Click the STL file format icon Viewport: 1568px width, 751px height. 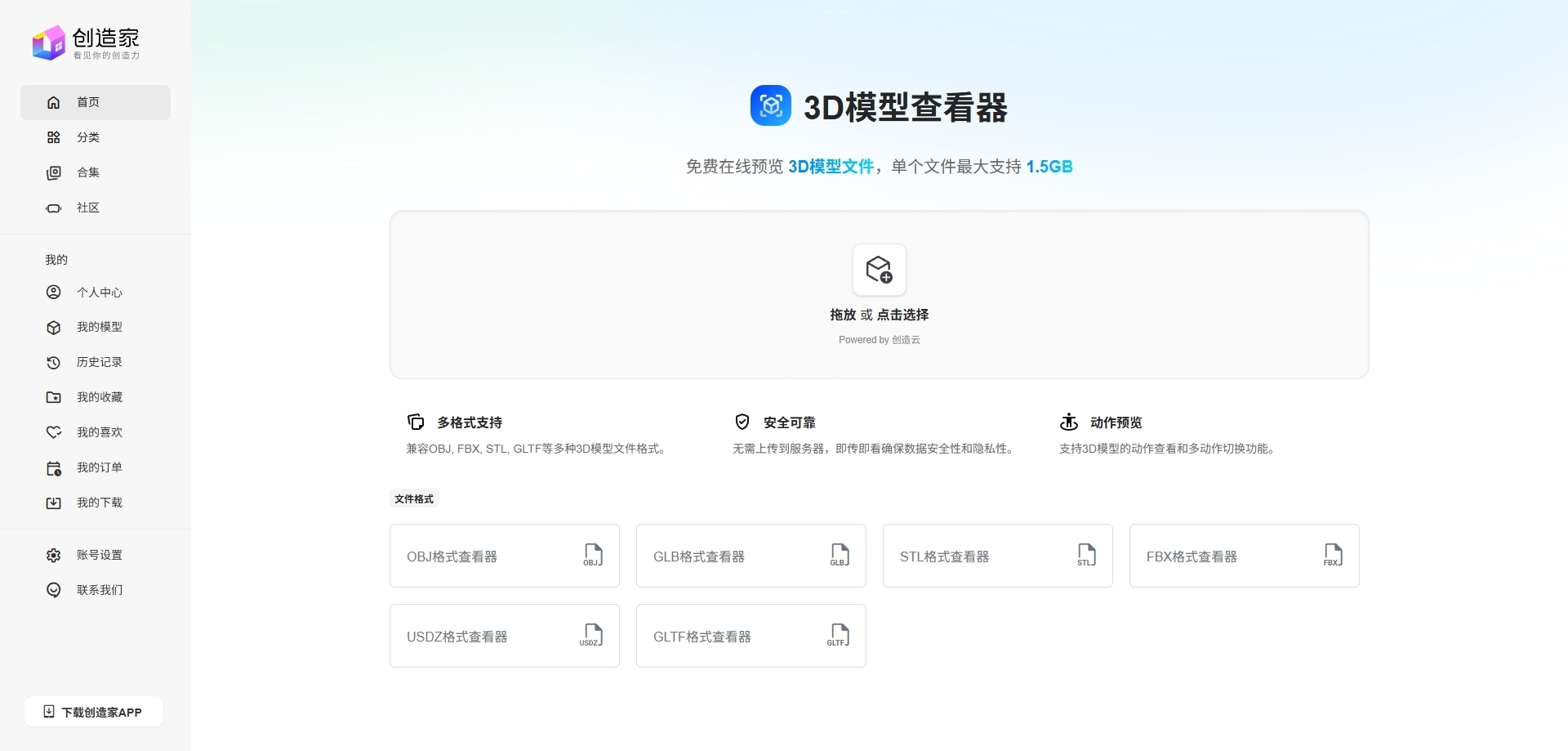coord(1086,555)
